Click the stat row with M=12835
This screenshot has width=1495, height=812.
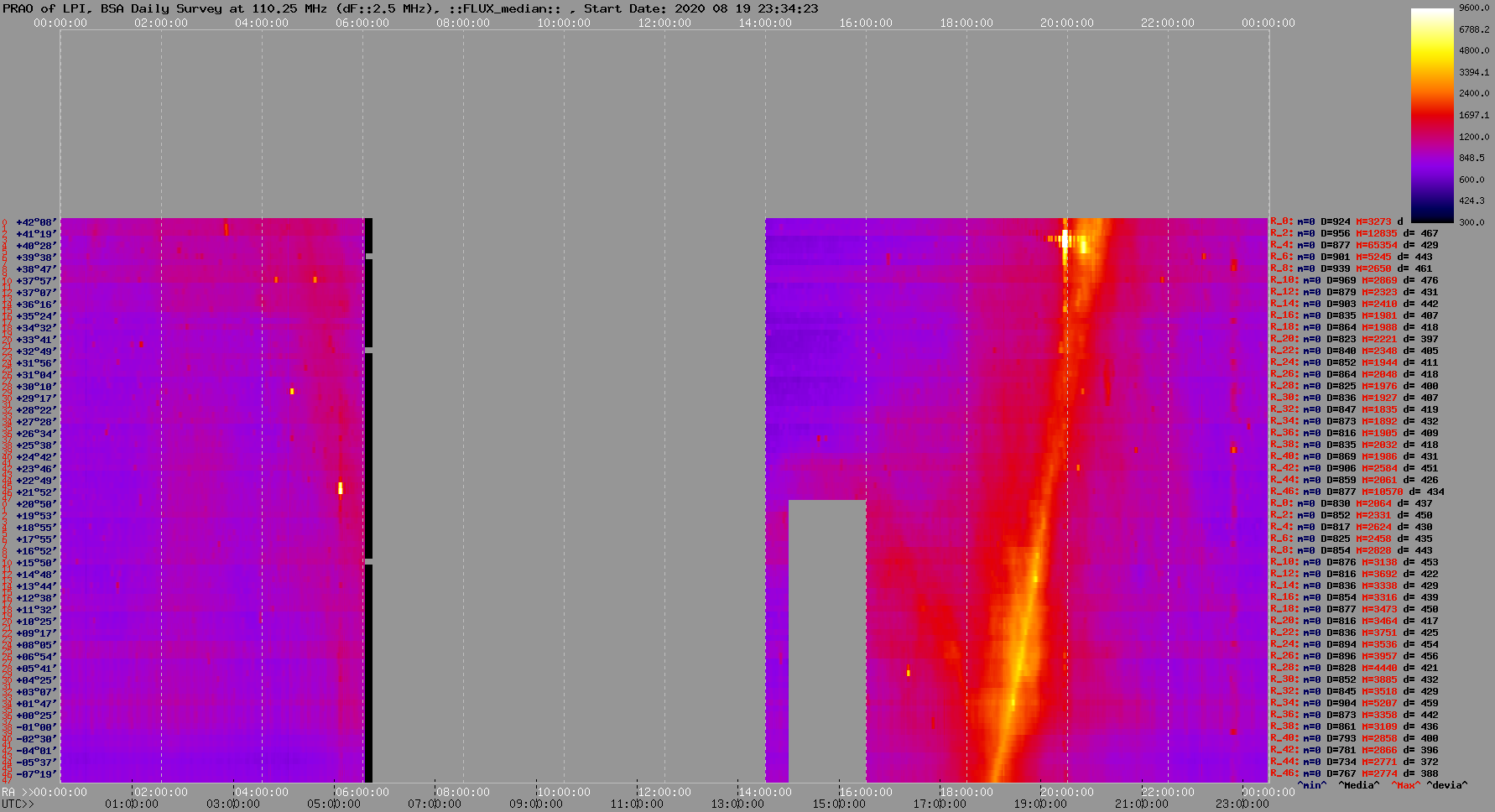pyautogui.click(x=1354, y=233)
